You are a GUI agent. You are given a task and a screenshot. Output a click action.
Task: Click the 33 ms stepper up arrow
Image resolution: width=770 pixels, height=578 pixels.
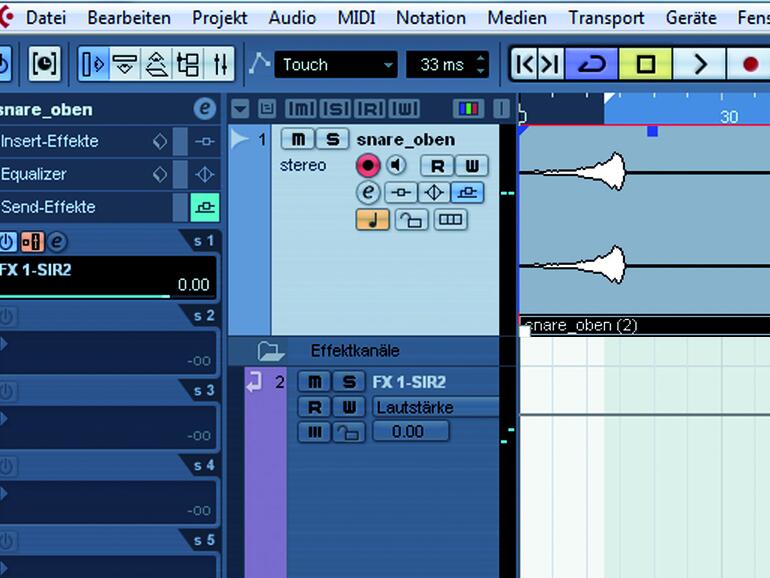(x=480, y=58)
